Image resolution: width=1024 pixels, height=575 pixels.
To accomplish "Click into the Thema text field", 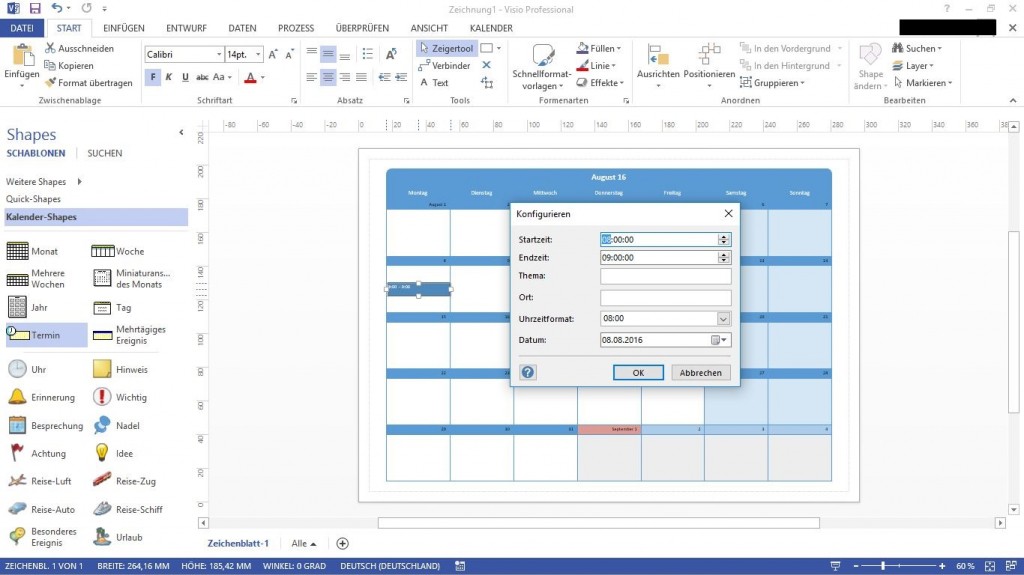I will (665, 276).
